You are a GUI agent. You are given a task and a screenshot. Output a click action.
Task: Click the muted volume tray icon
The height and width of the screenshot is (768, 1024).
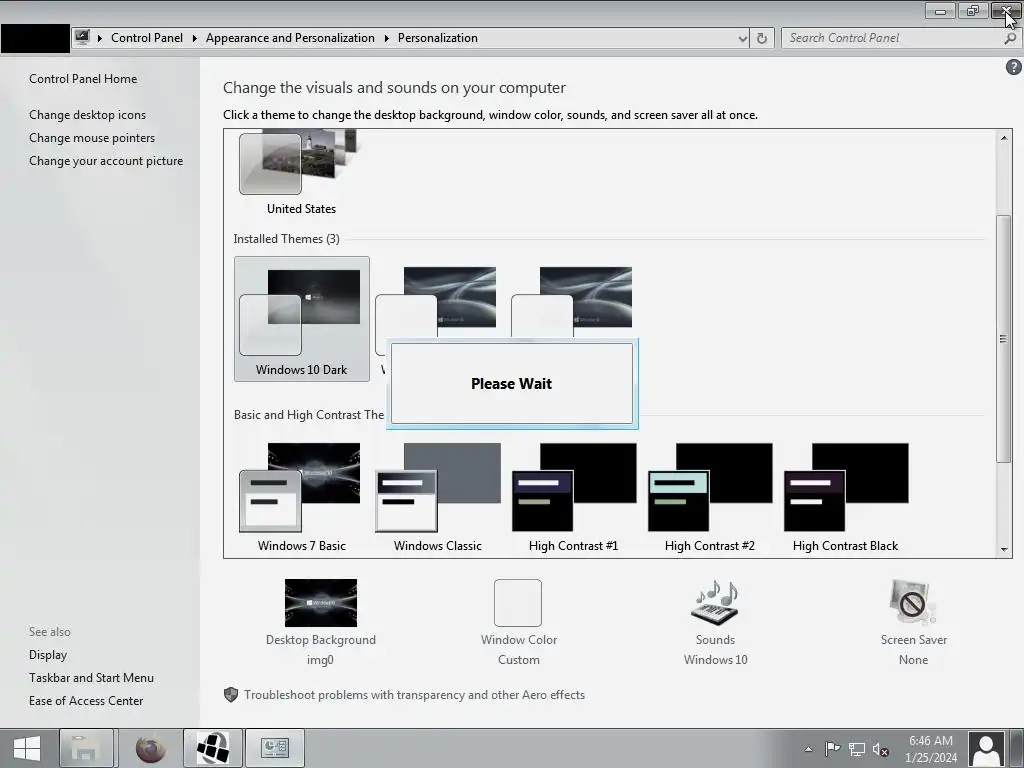click(880, 750)
